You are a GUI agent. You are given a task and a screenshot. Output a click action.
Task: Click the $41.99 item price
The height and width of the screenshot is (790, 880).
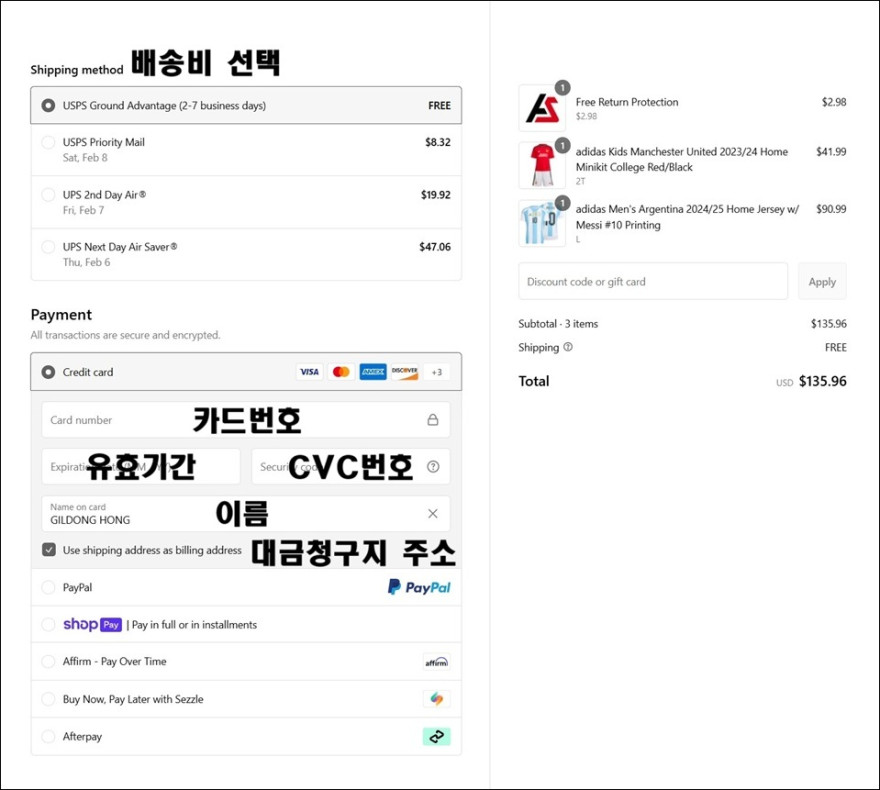[x=831, y=151]
